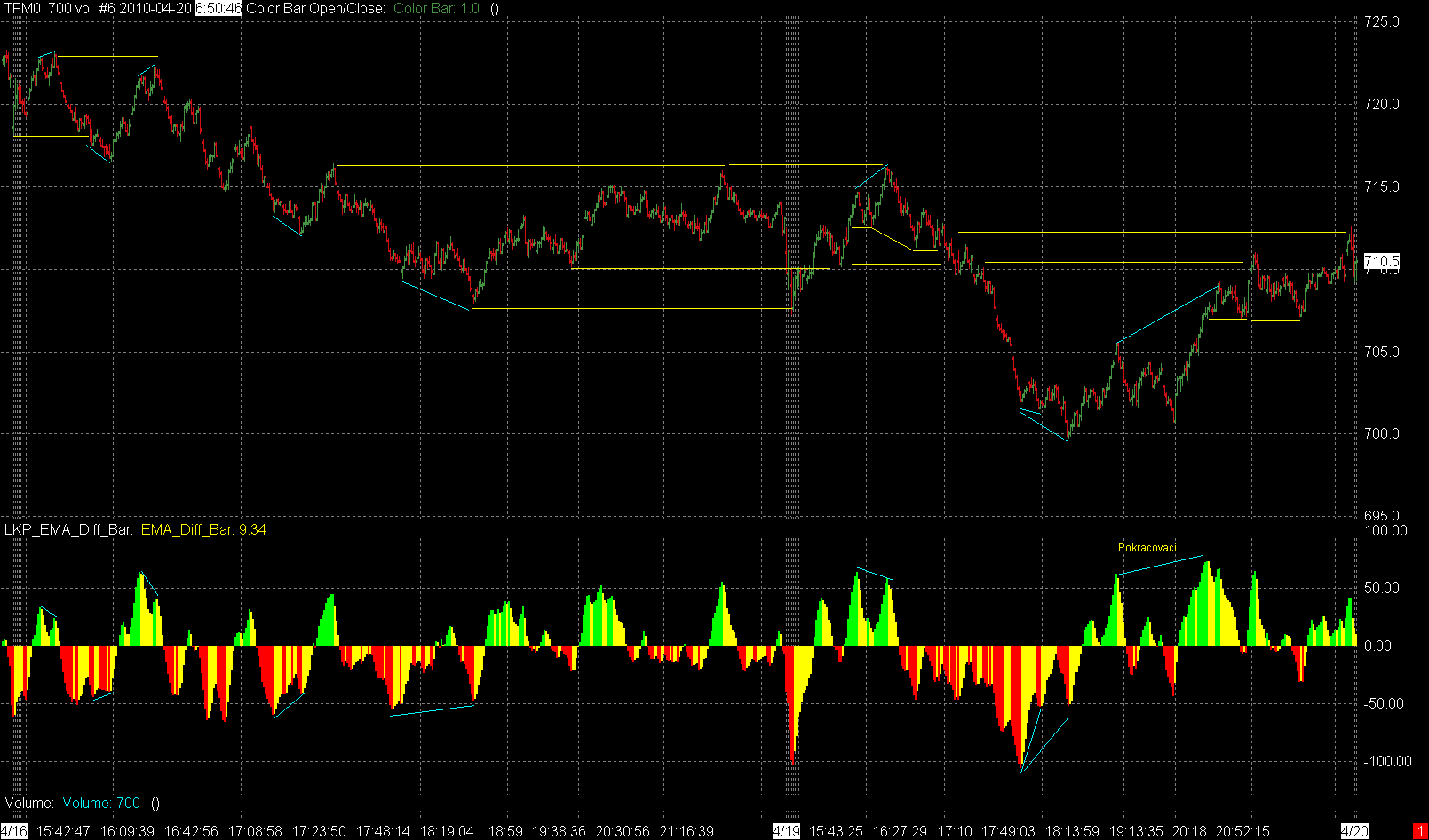The height and width of the screenshot is (840, 1429).
Task: Select the white Volume: study label
Action: click(29, 804)
